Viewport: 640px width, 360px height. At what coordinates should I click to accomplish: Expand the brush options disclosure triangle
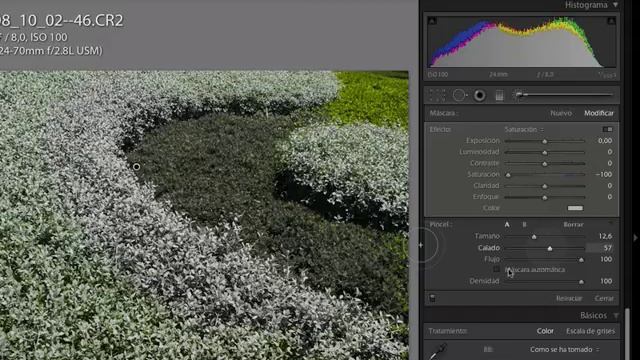click(x=611, y=223)
